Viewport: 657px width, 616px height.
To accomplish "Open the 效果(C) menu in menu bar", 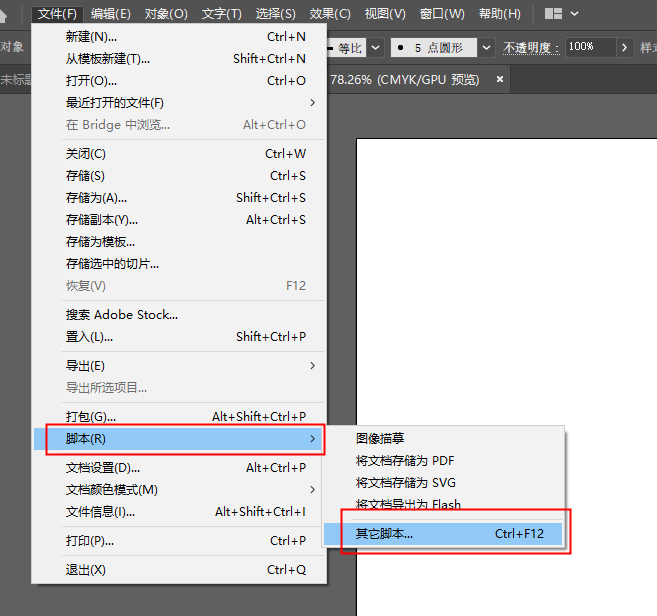I will [x=330, y=14].
